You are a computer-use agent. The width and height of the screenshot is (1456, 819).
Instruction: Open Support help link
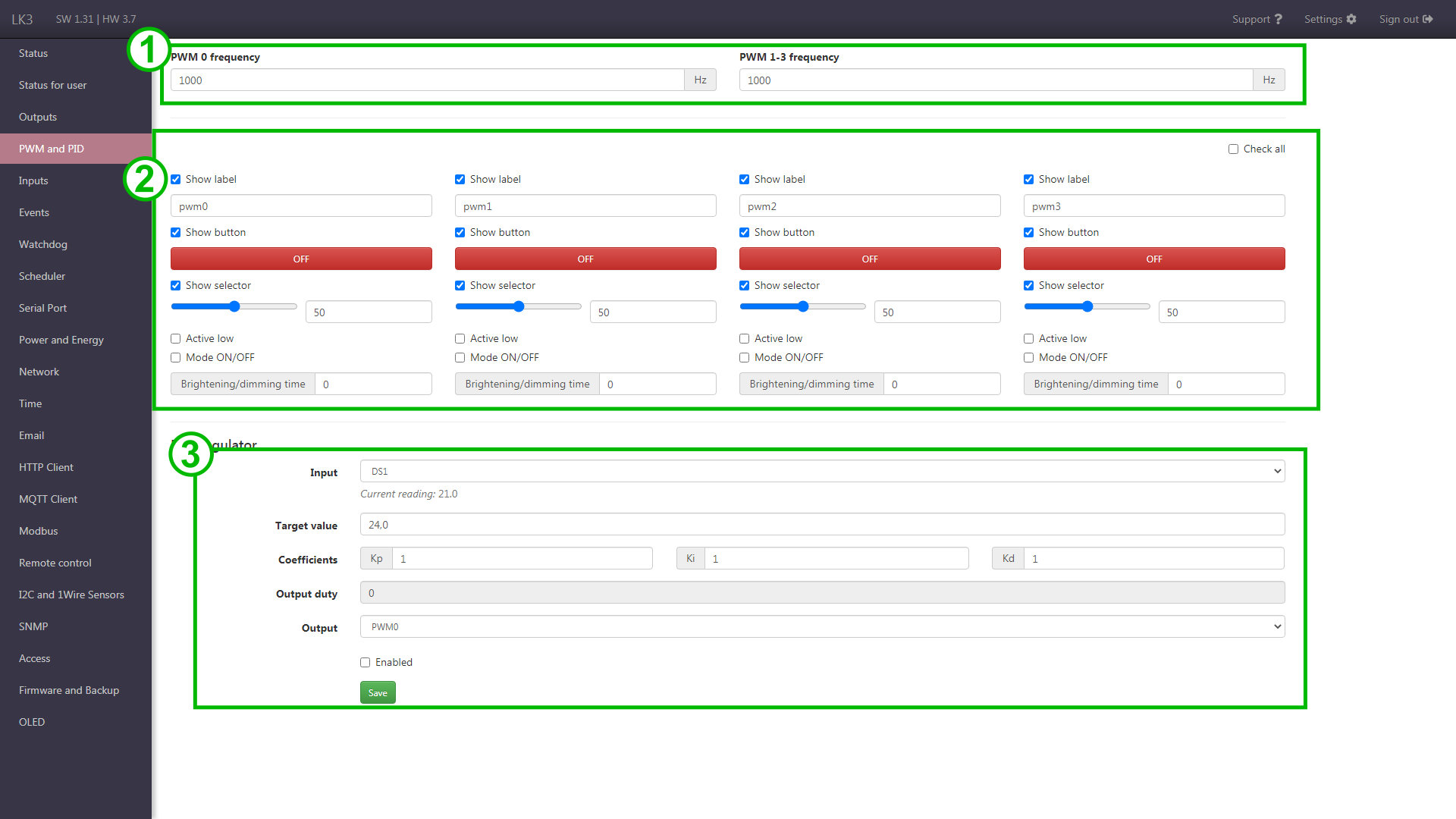[1257, 19]
